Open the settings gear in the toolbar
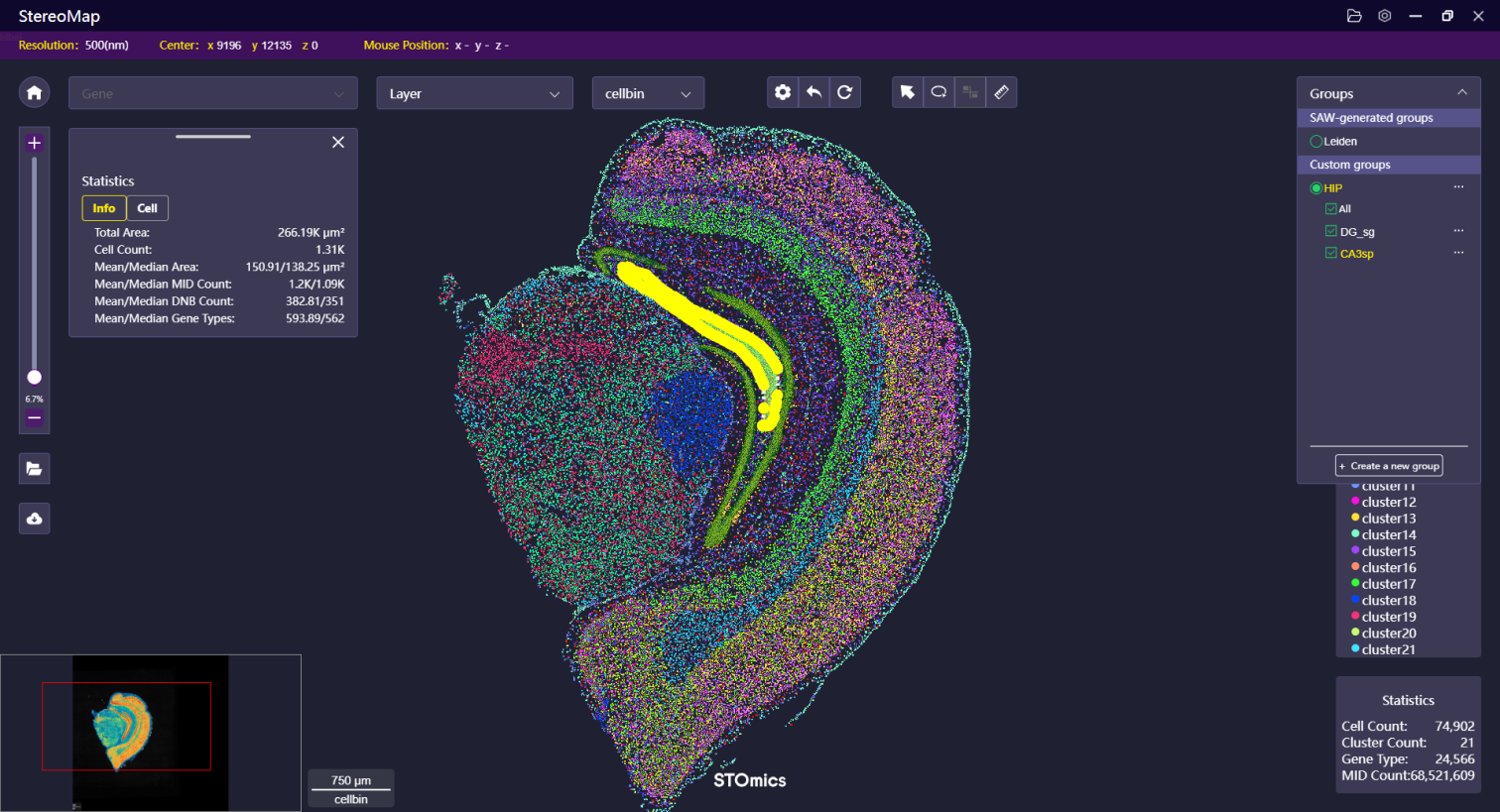The image size is (1500, 812). click(783, 92)
